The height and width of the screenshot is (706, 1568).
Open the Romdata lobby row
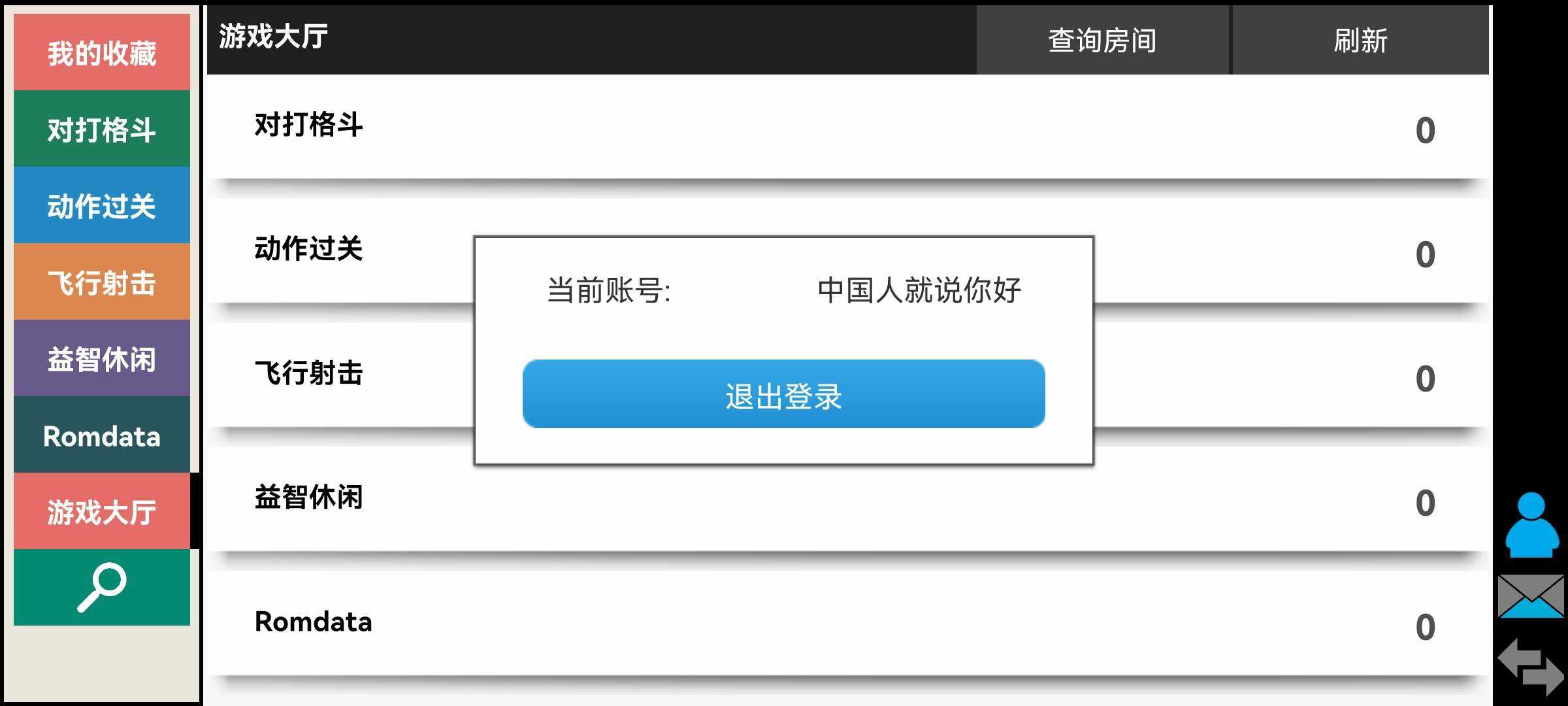(x=848, y=624)
